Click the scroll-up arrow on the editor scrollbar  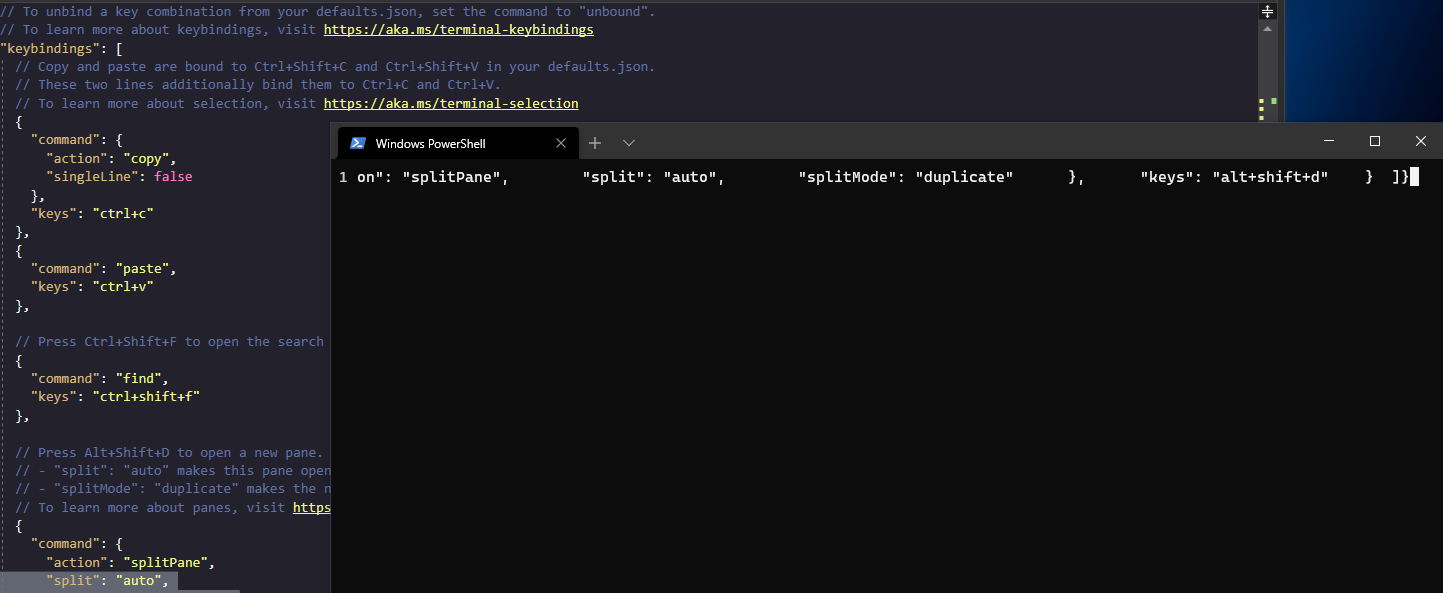point(1267,29)
